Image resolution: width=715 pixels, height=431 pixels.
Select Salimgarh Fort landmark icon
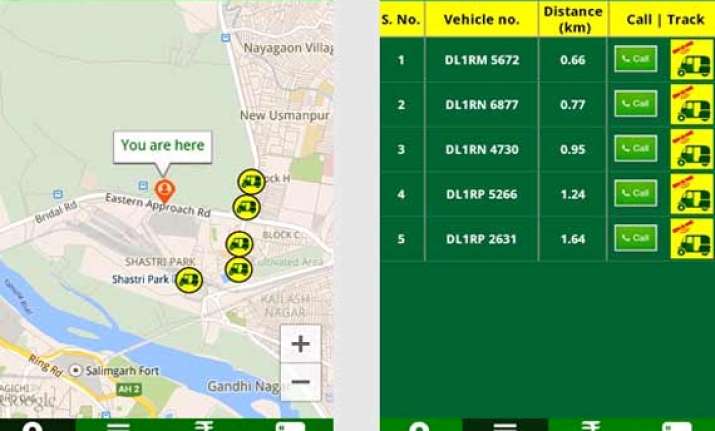click(x=75, y=370)
